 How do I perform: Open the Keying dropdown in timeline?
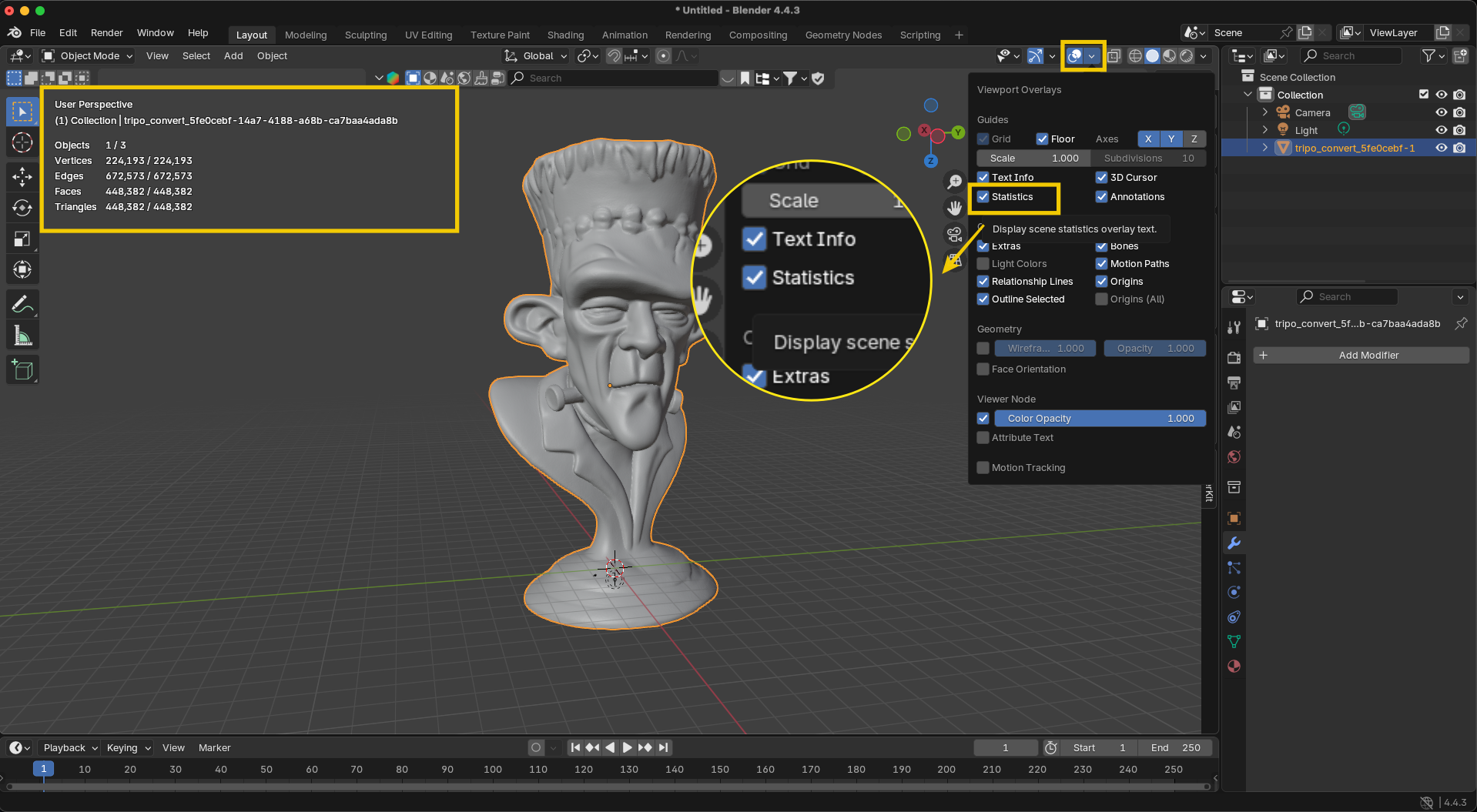pyautogui.click(x=128, y=747)
